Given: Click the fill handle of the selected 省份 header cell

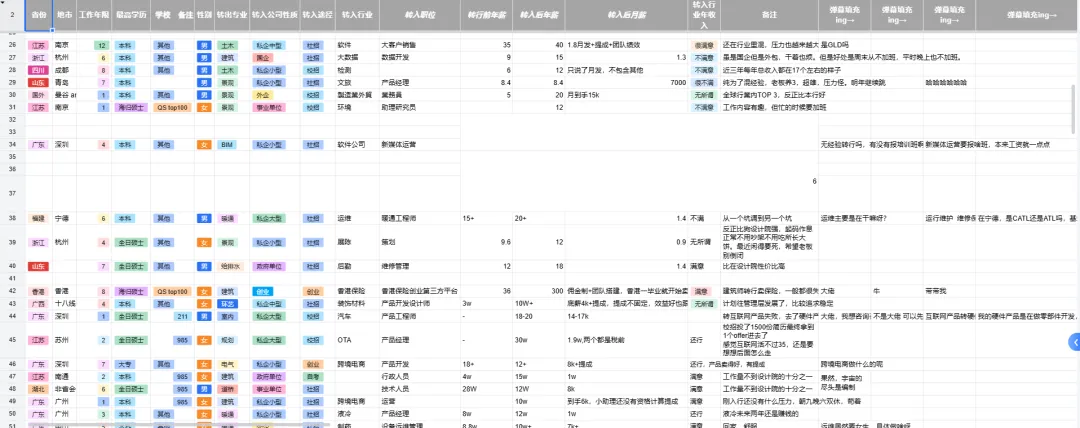Looking at the screenshot, I should pyautogui.click(x=52, y=30).
